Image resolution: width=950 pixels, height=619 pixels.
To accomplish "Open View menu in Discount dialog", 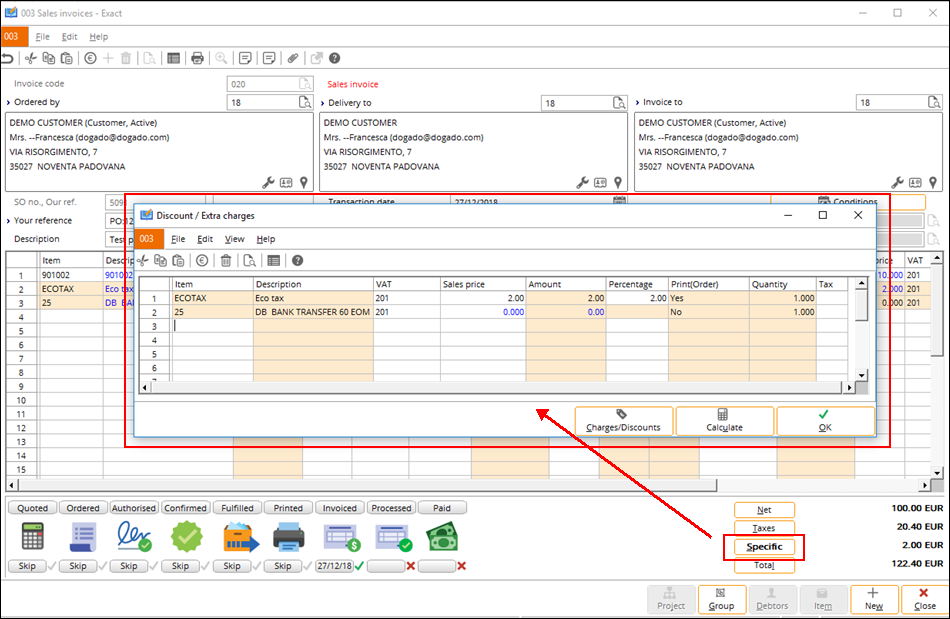I will point(234,239).
